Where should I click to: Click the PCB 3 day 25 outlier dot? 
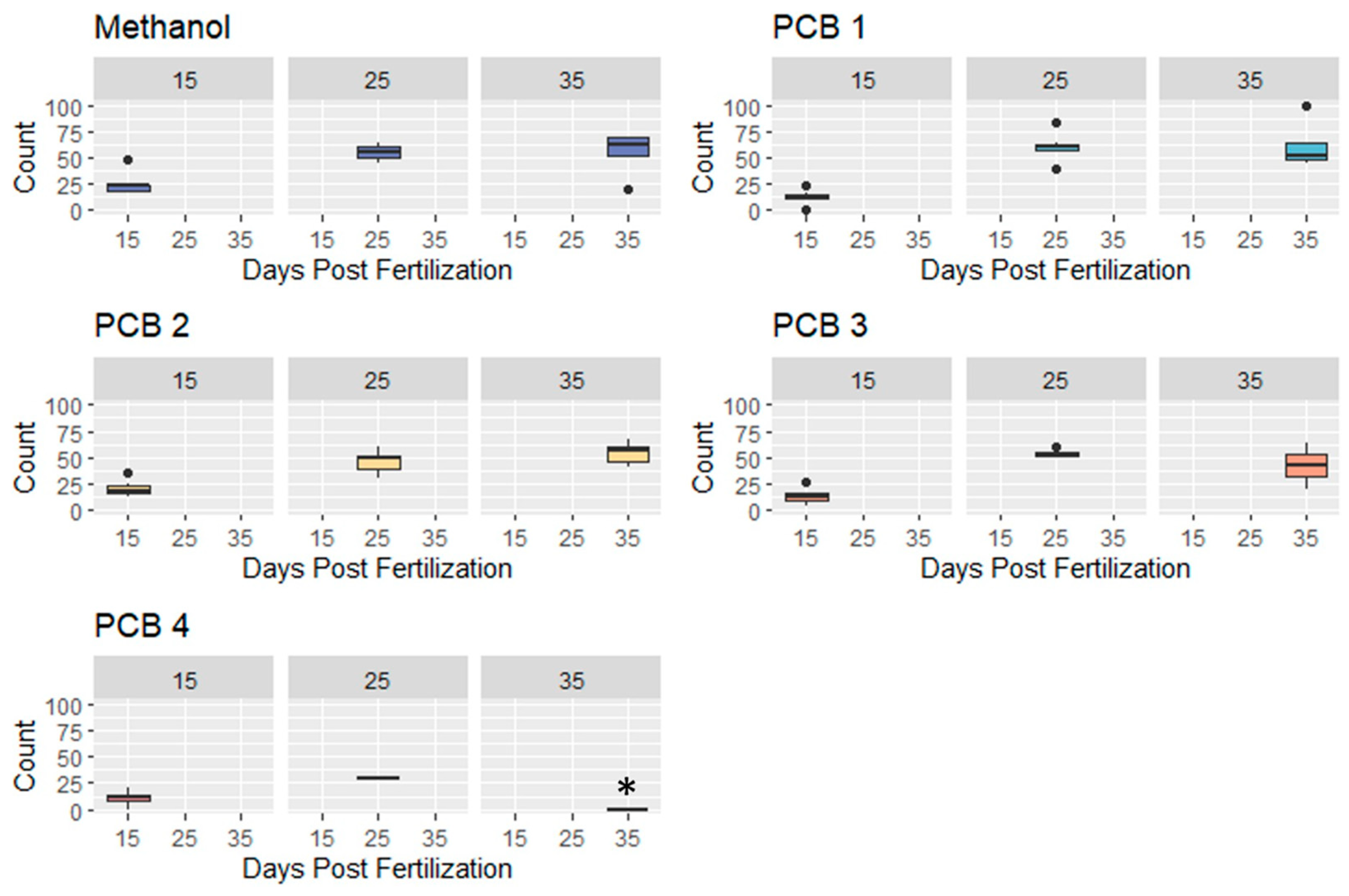(x=1056, y=448)
